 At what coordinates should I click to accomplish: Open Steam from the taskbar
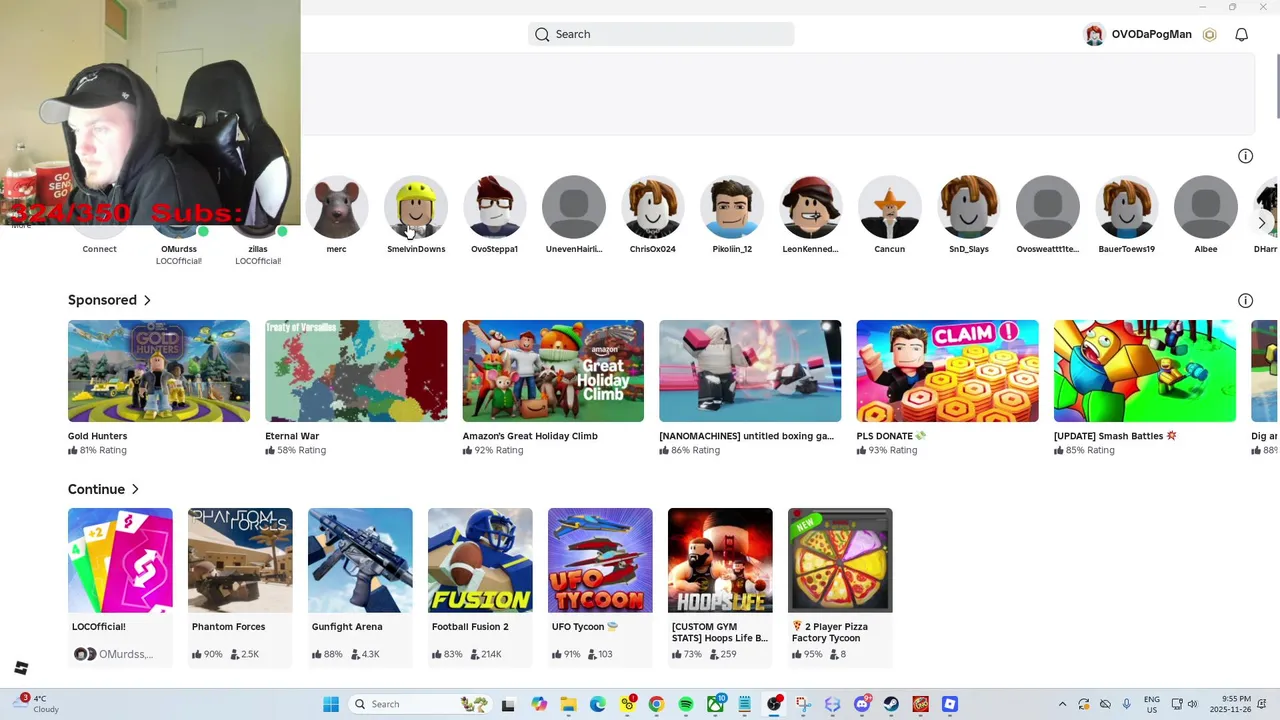pyautogui.click(x=891, y=704)
